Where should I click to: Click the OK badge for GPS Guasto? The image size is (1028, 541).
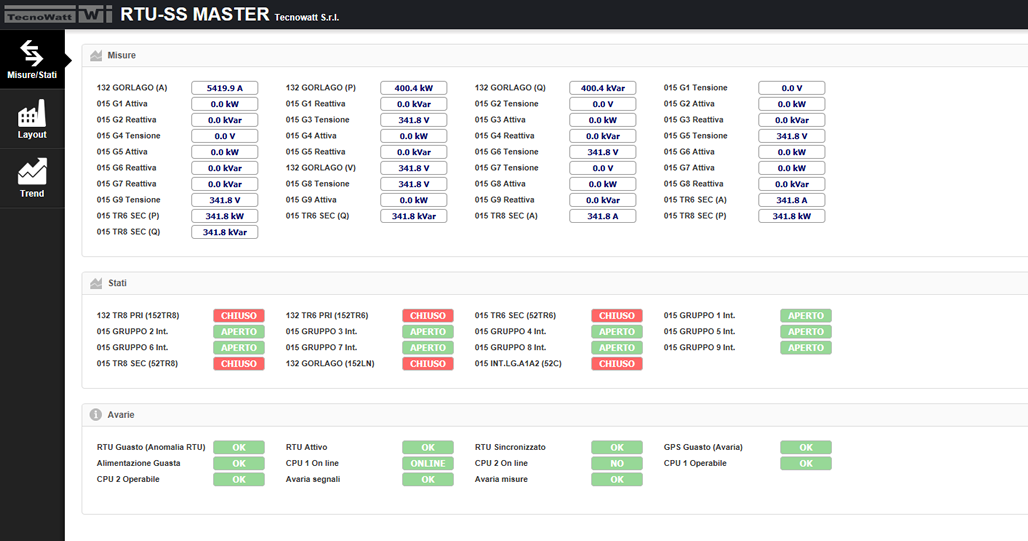[x=805, y=448]
